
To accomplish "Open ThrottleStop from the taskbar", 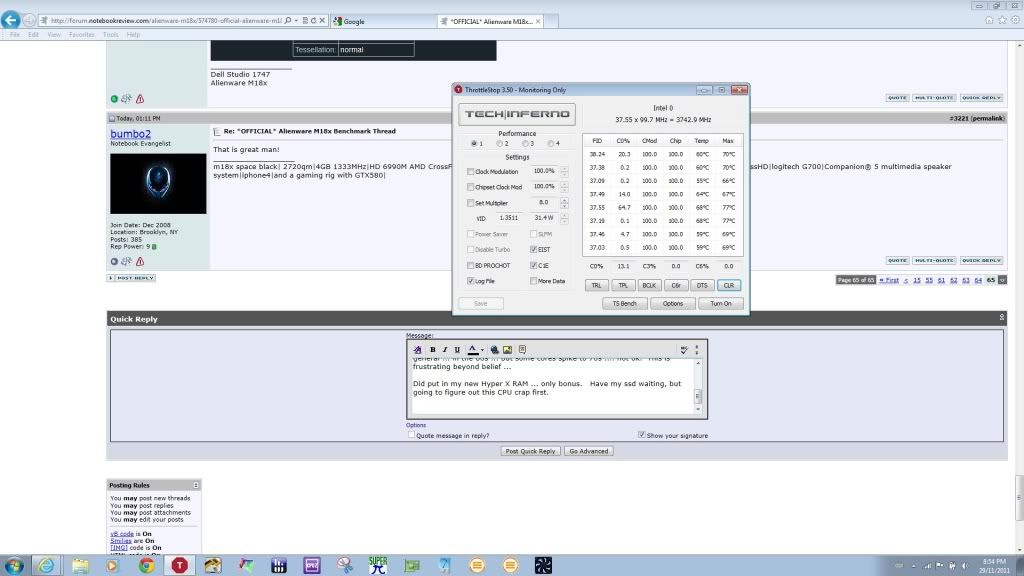I will (179, 565).
